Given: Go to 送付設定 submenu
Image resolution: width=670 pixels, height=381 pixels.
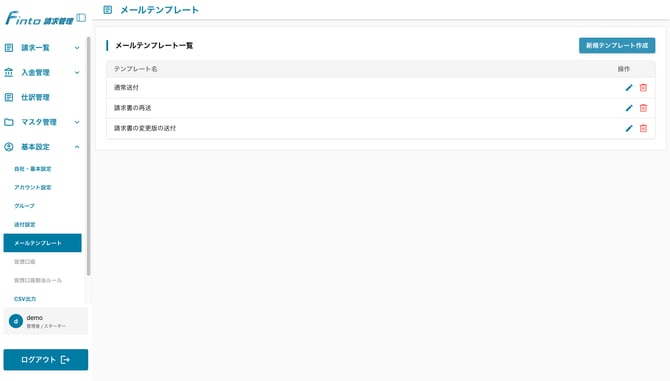Looking at the screenshot, I should click(25, 225).
